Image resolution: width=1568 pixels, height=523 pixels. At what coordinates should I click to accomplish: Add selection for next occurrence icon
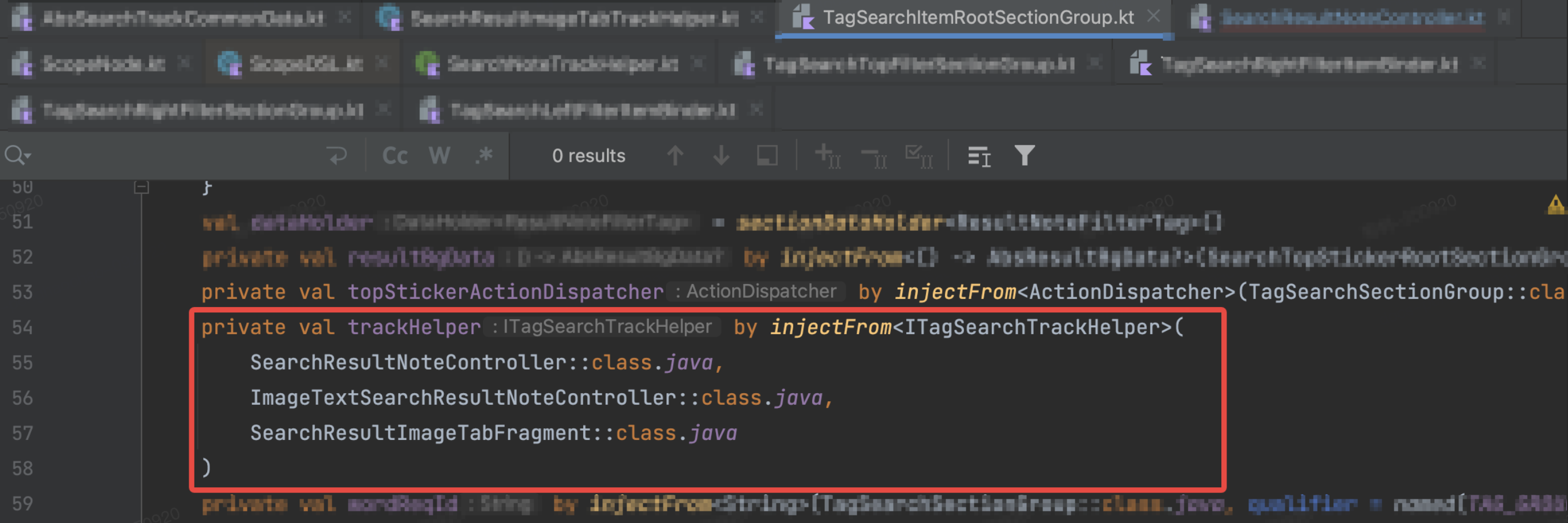827,156
